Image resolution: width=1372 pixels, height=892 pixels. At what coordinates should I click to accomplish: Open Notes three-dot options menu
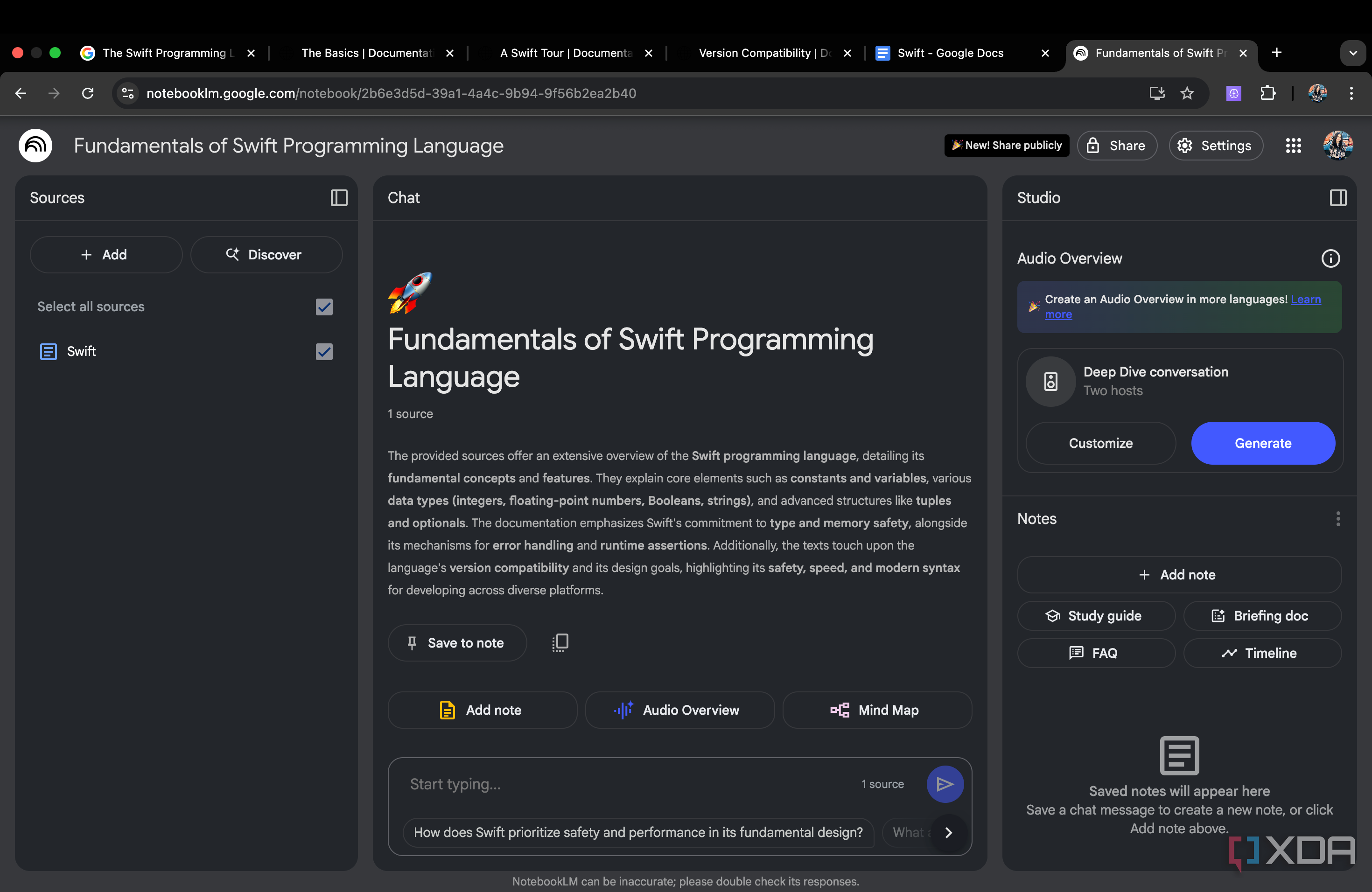[x=1338, y=519]
